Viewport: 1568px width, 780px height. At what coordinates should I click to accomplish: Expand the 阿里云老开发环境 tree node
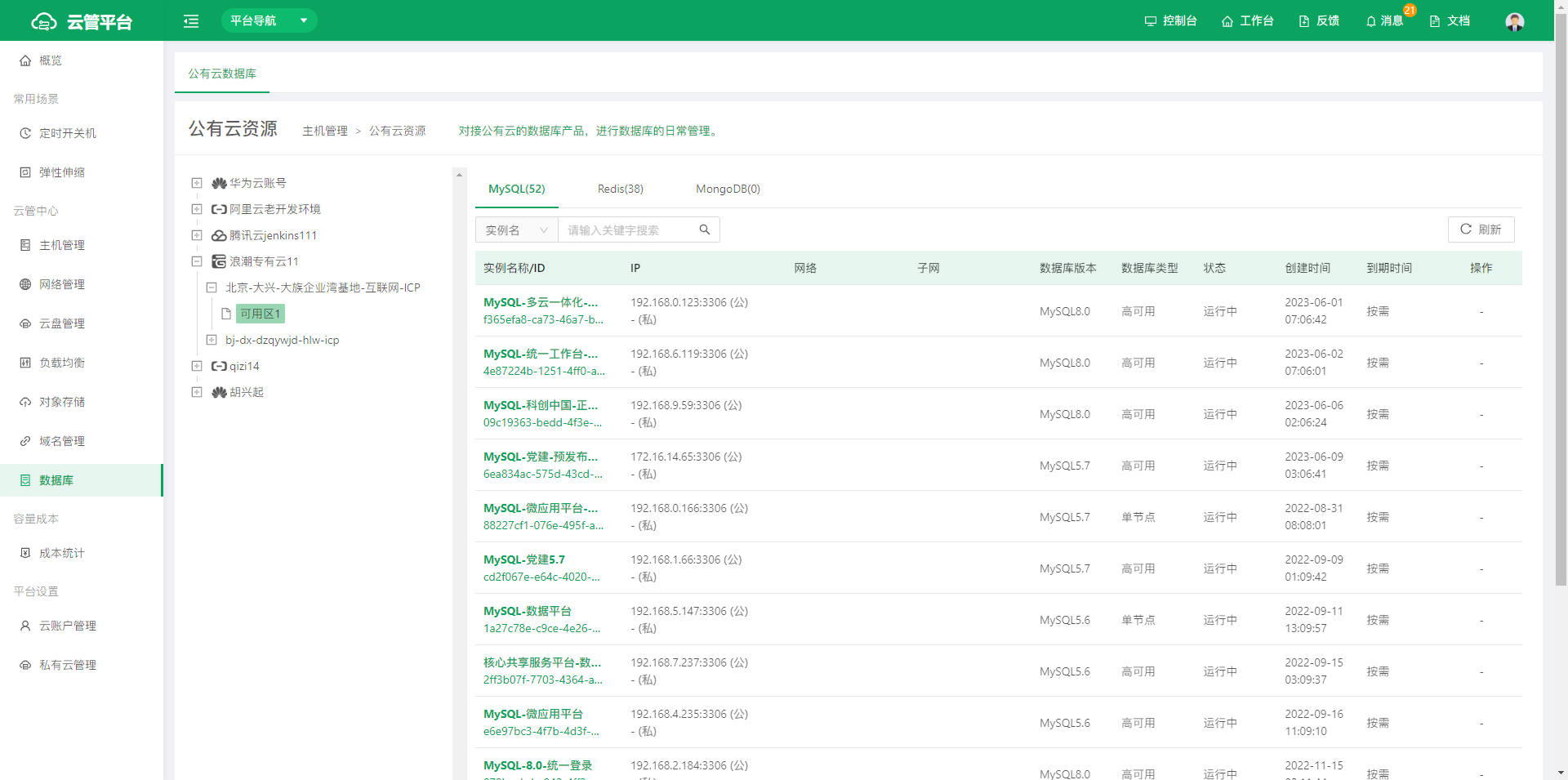197,209
